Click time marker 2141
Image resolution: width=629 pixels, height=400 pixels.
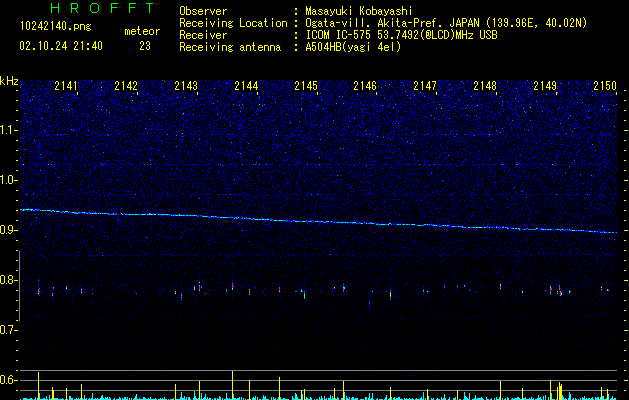tap(66, 86)
